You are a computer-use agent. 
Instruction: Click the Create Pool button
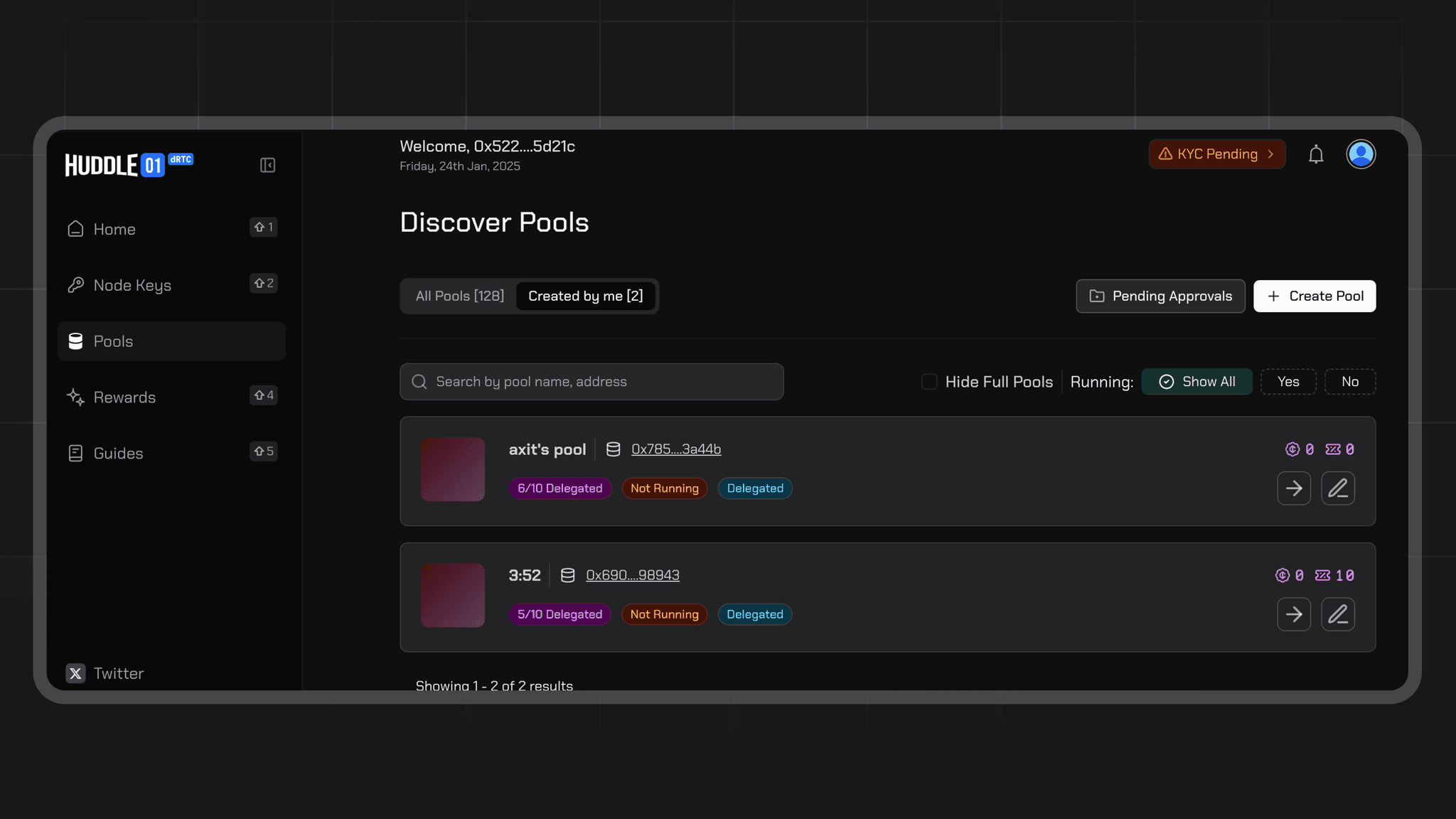pos(1314,296)
